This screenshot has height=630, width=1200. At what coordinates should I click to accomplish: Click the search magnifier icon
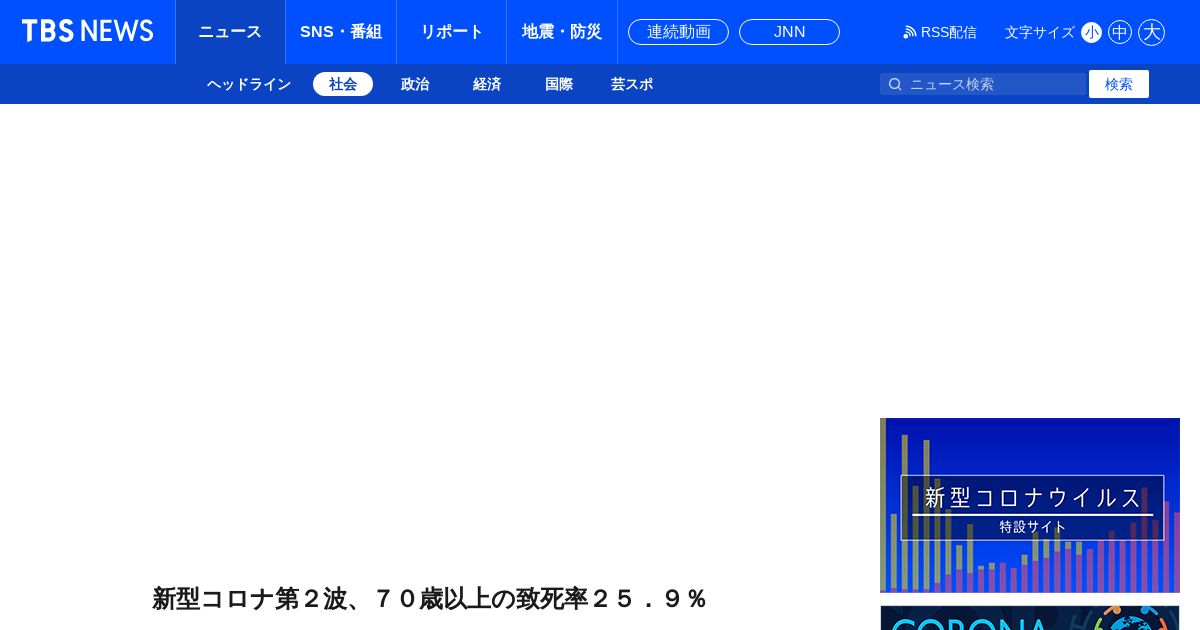point(895,84)
